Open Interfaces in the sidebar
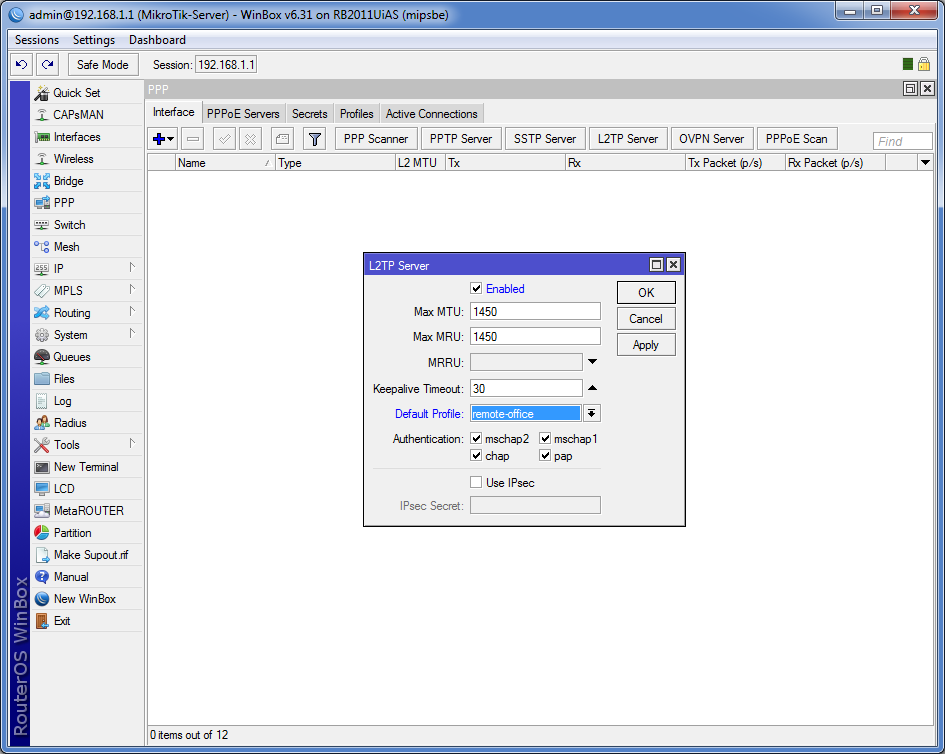945x754 pixels. click(87, 137)
